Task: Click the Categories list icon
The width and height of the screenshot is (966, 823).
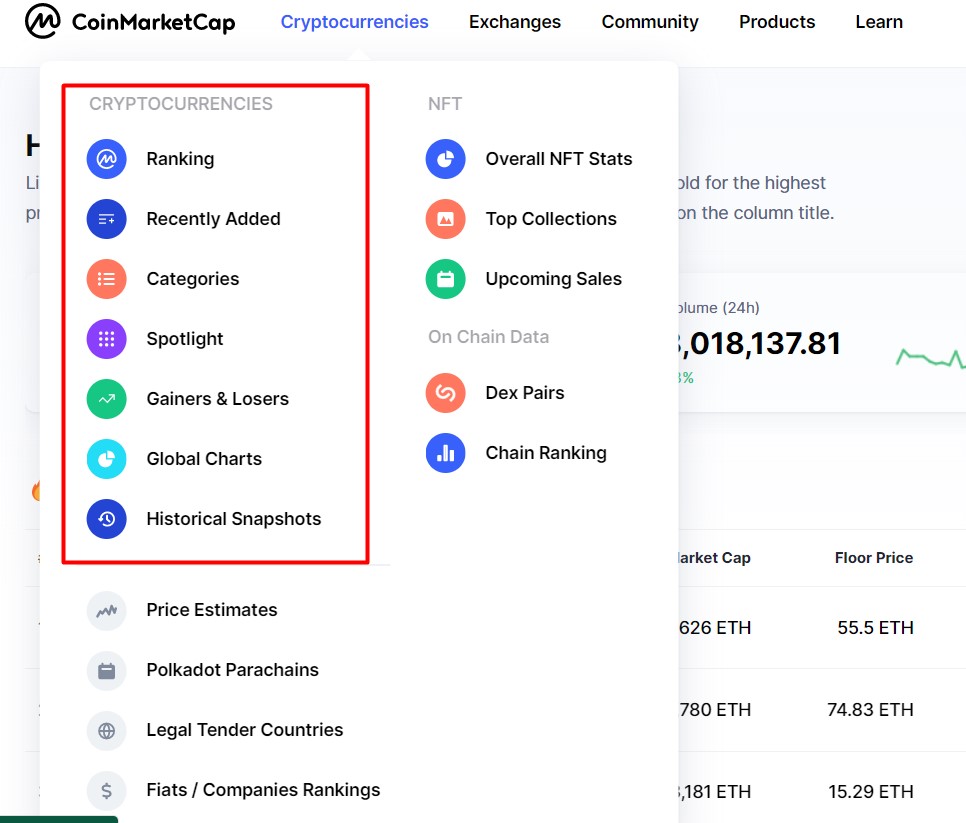Action: coord(107,278)
